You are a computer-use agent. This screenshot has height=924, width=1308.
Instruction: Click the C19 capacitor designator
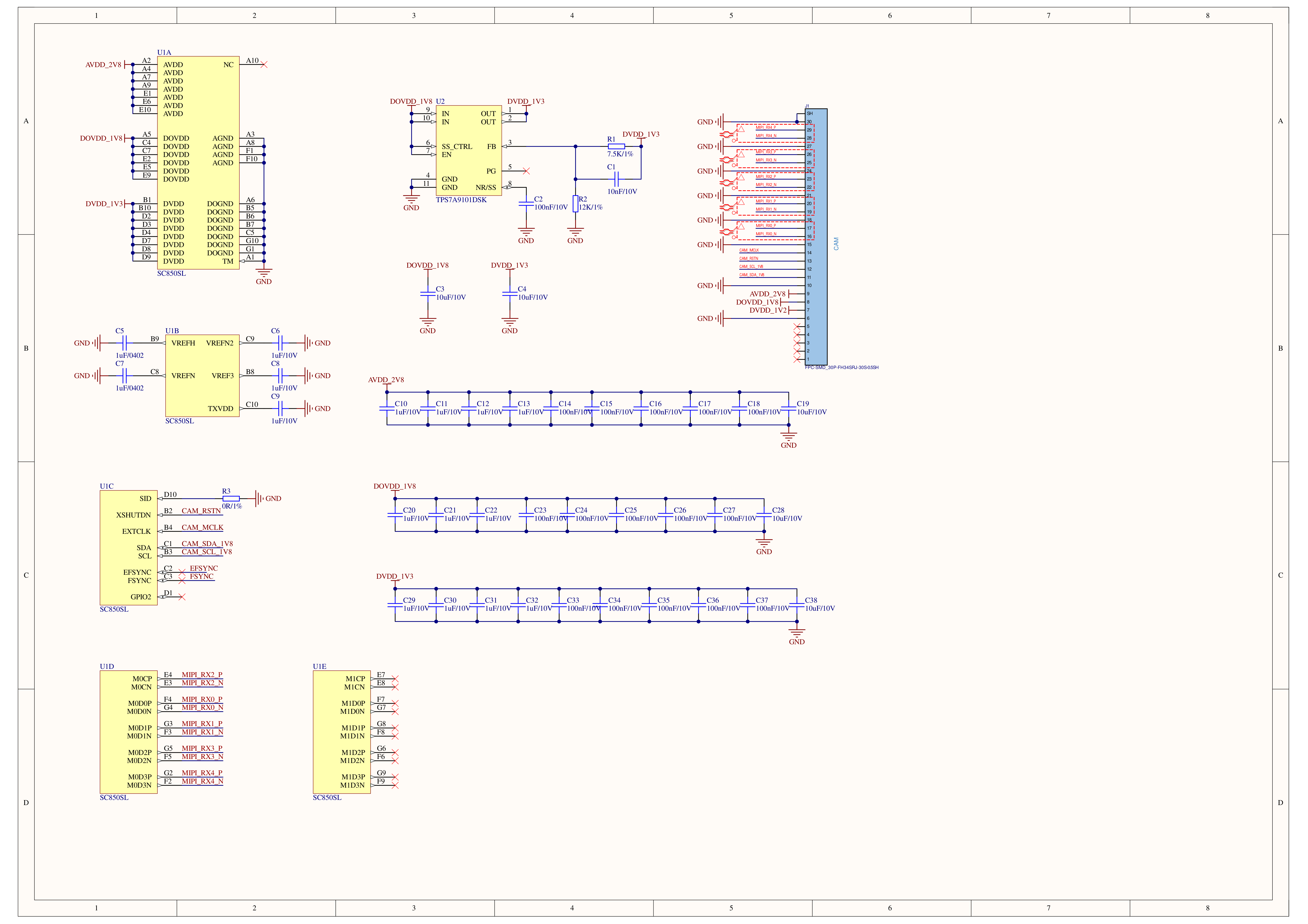pyautogui.click(x=803, y=404)
